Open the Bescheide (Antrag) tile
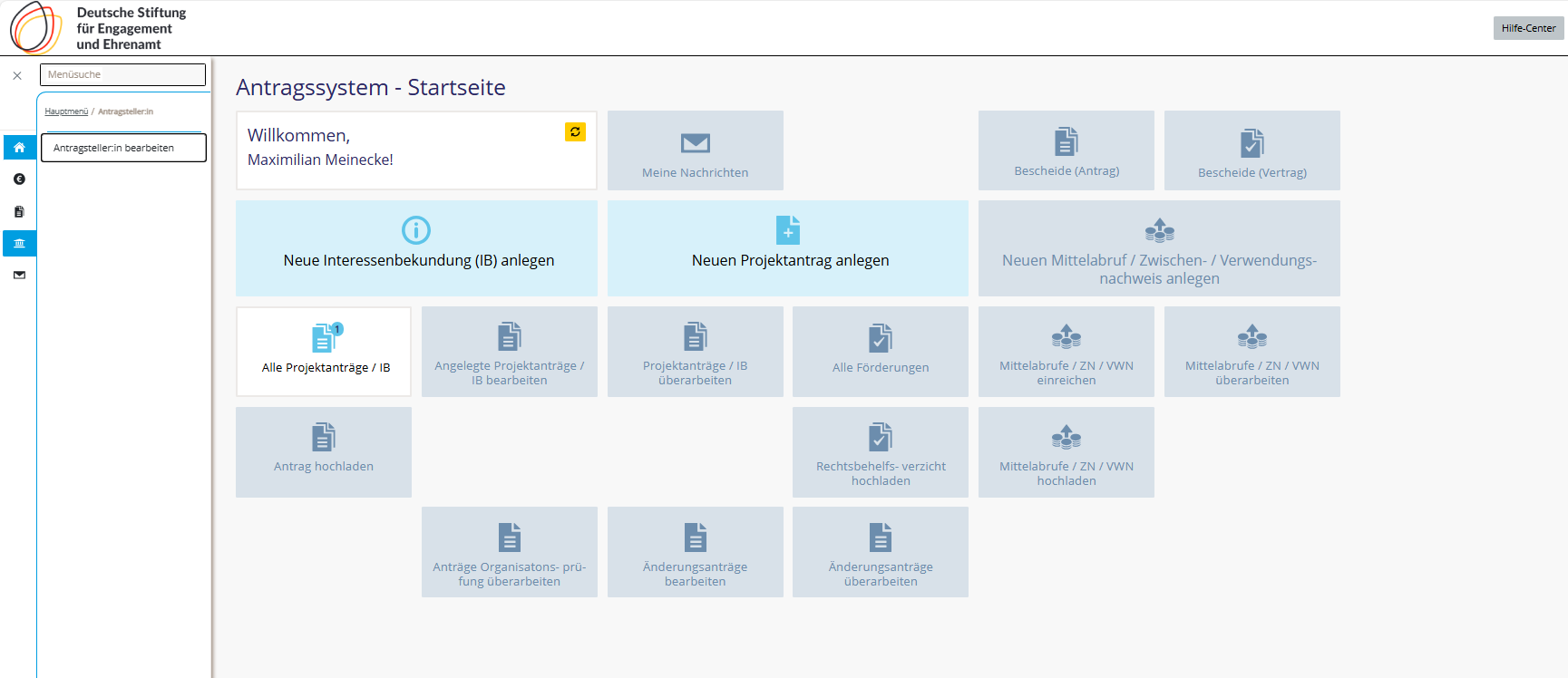Image resolution: width=1568 pixels, height=678 pixels. pyautogui.click(x=1066, y=150)
